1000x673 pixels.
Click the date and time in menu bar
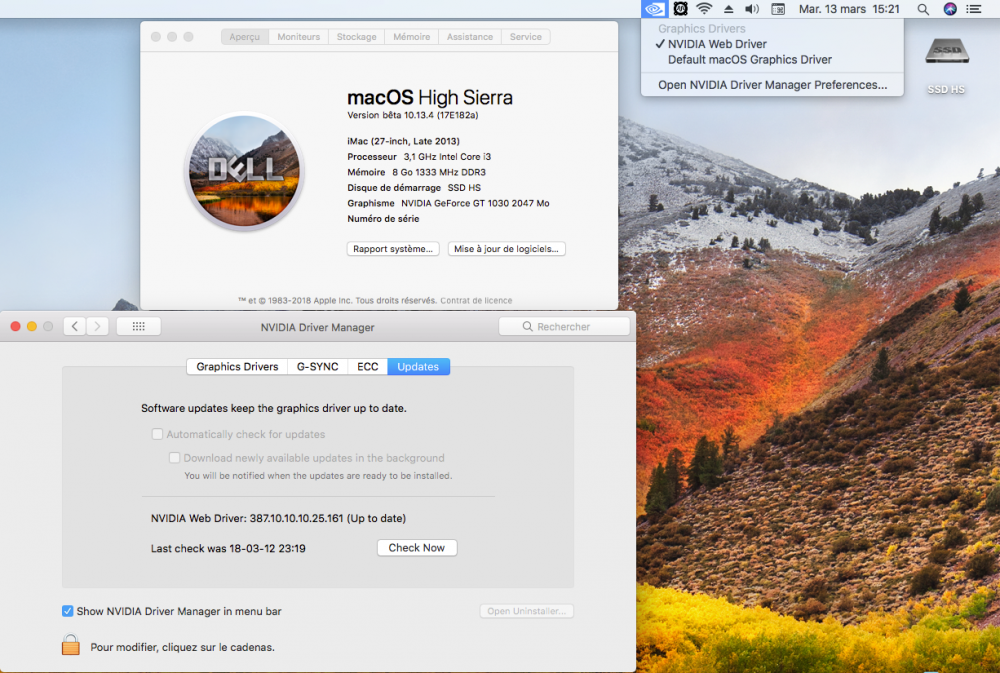click(x=849, y=9)
